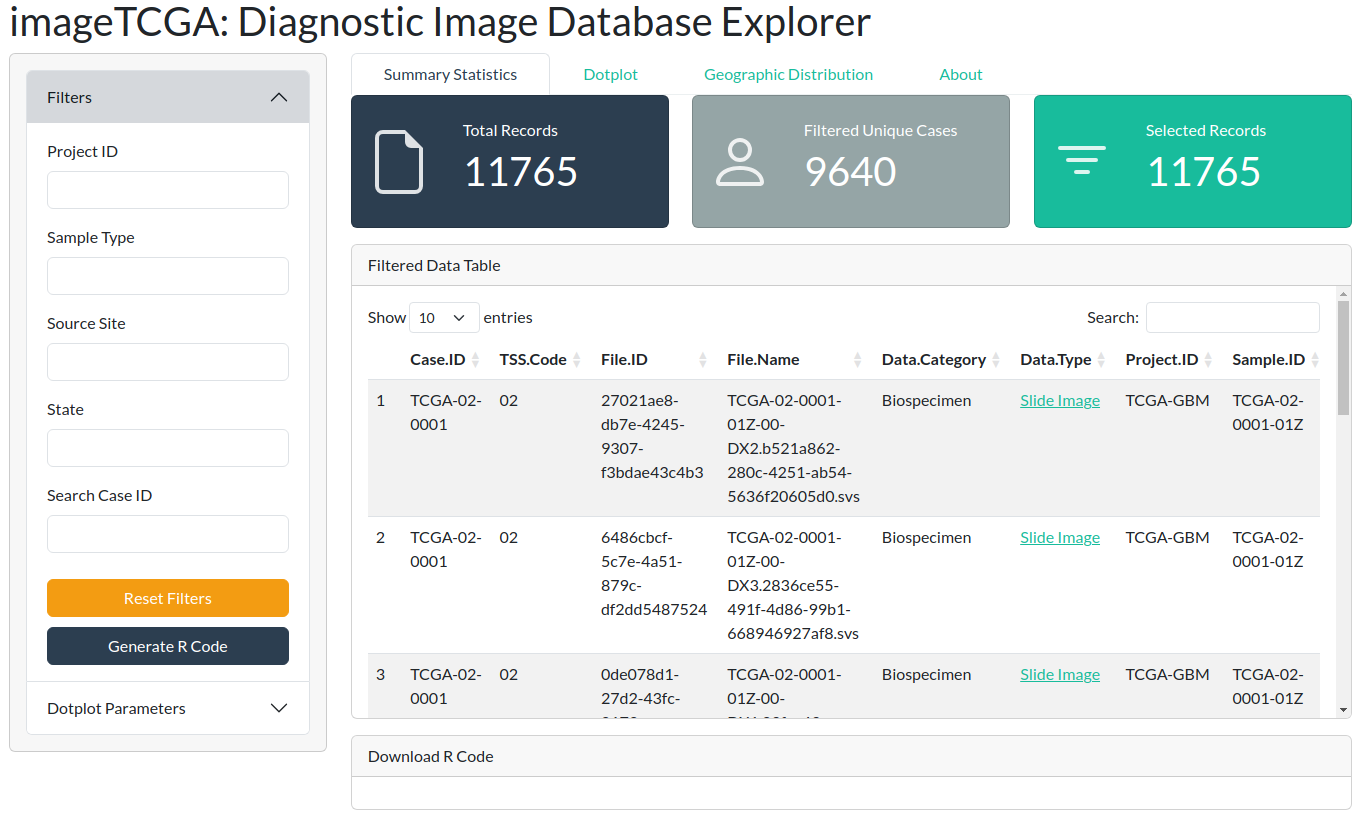This screenshot has width=1359, height=818.
Task: Go to the About tab
Action: pos(960,75)
